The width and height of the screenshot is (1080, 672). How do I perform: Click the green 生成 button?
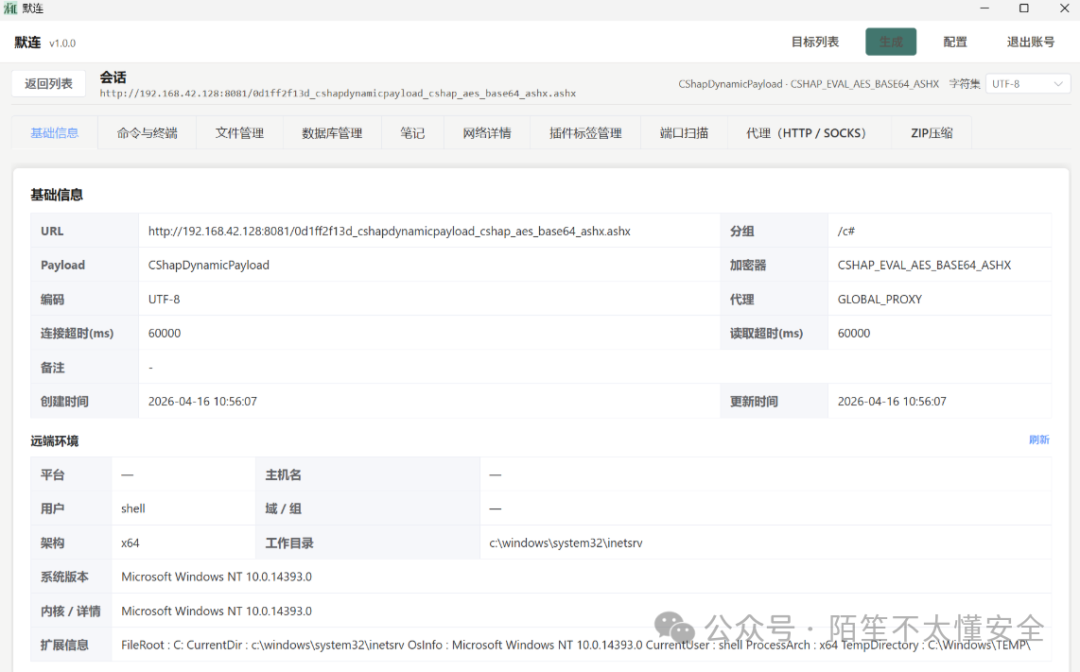(891, 42)
